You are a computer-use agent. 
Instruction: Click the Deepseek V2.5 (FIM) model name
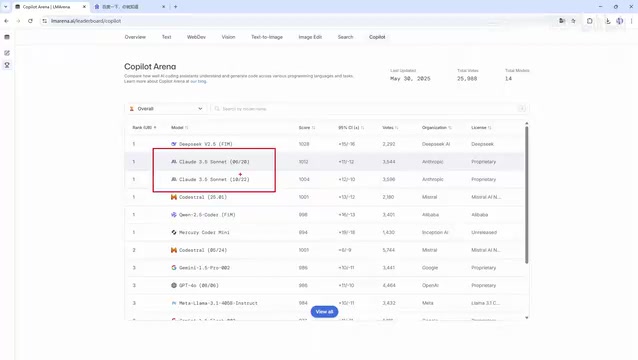(x=206, y=144)
